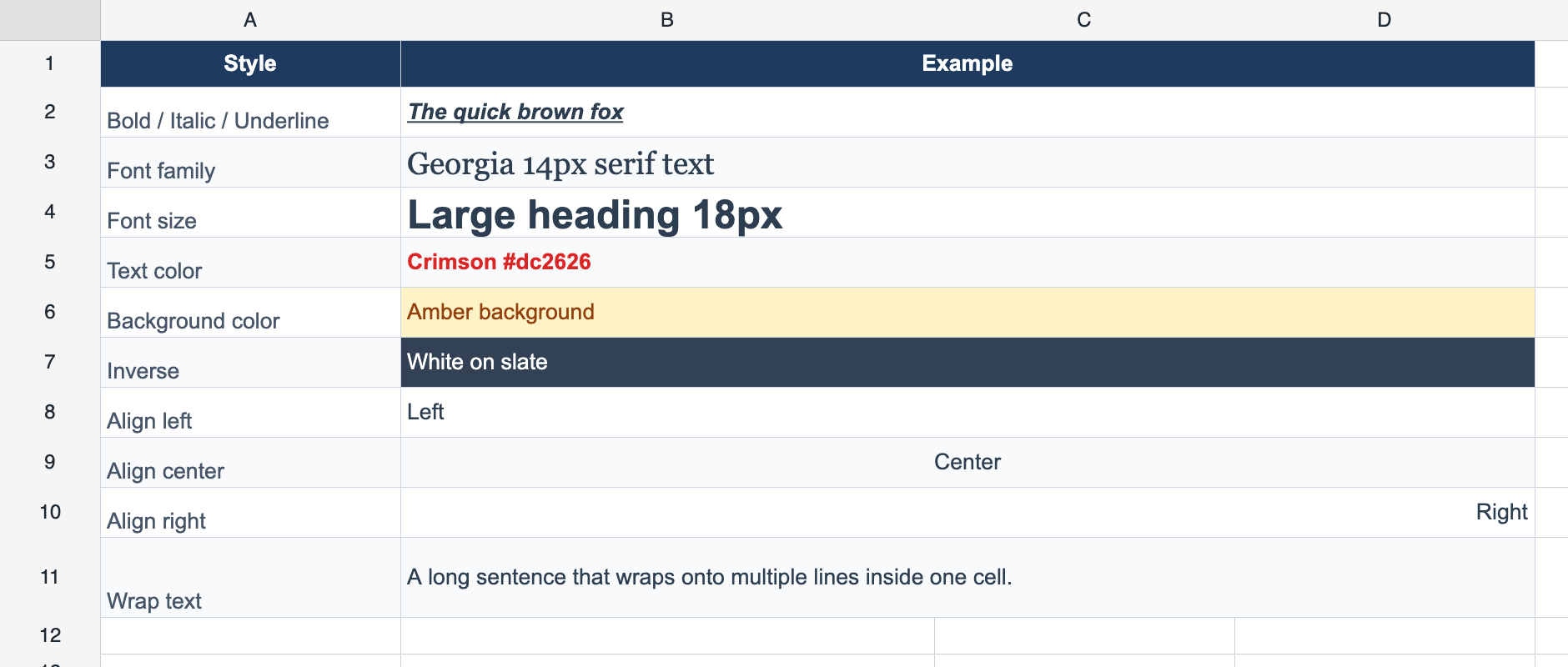Select the 'Inverse' cell
1568x667 pixels.
[250, 362]
